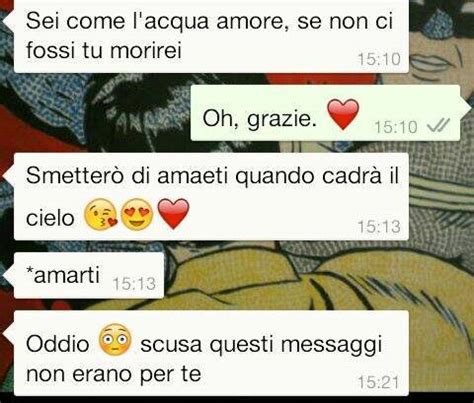
Task: Tap the kissing face emoji next to 'cielo'
Action: tap(101, 214)
